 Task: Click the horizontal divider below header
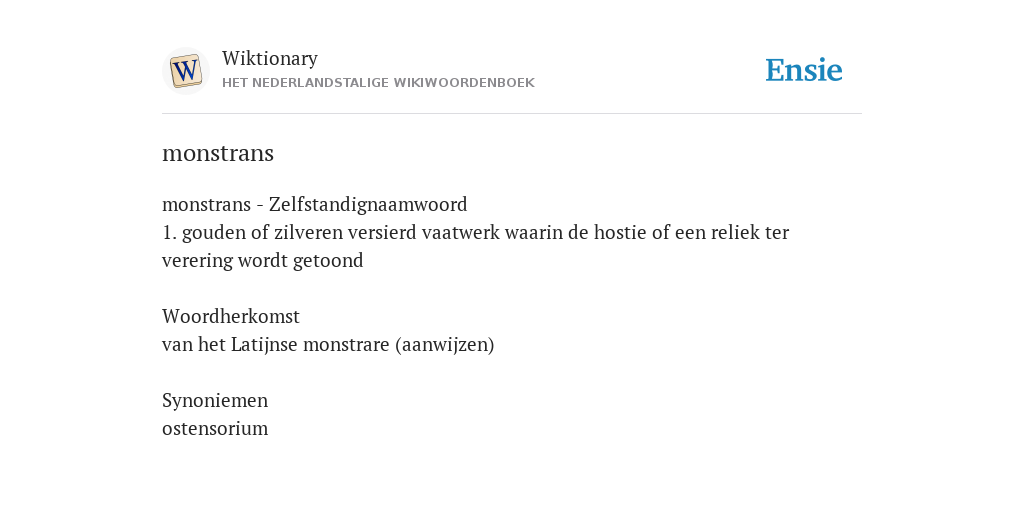pyautogui.click(x=512, y=114)
